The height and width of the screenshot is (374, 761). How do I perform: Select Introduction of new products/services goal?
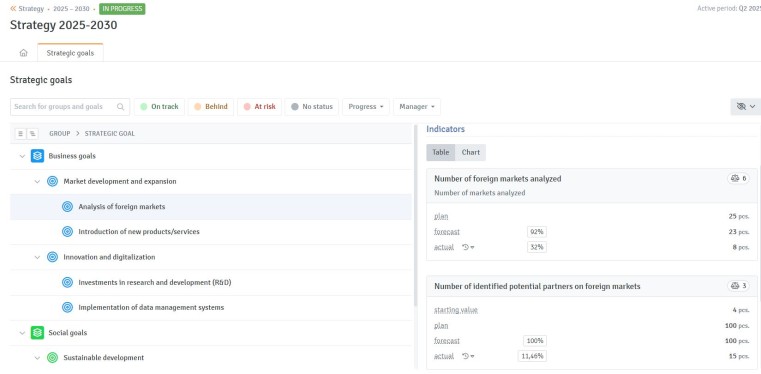[x=139, y=232]
